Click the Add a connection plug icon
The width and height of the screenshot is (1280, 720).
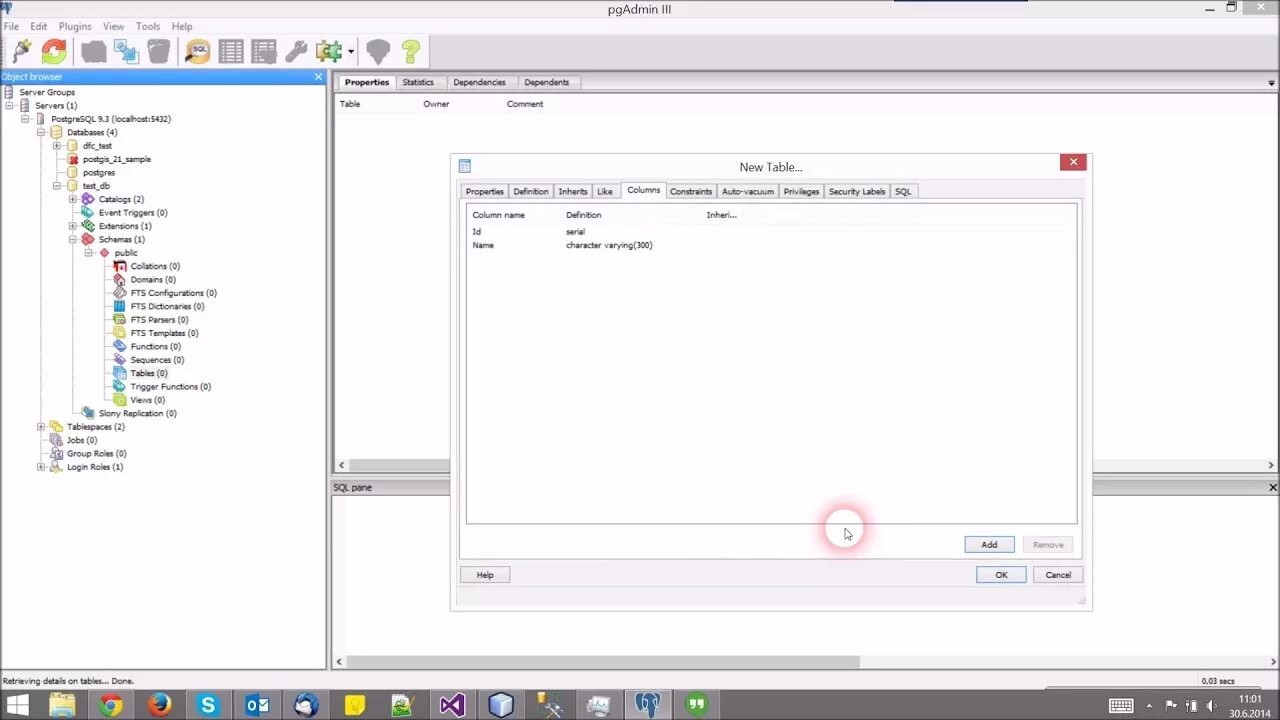point(21,51)
